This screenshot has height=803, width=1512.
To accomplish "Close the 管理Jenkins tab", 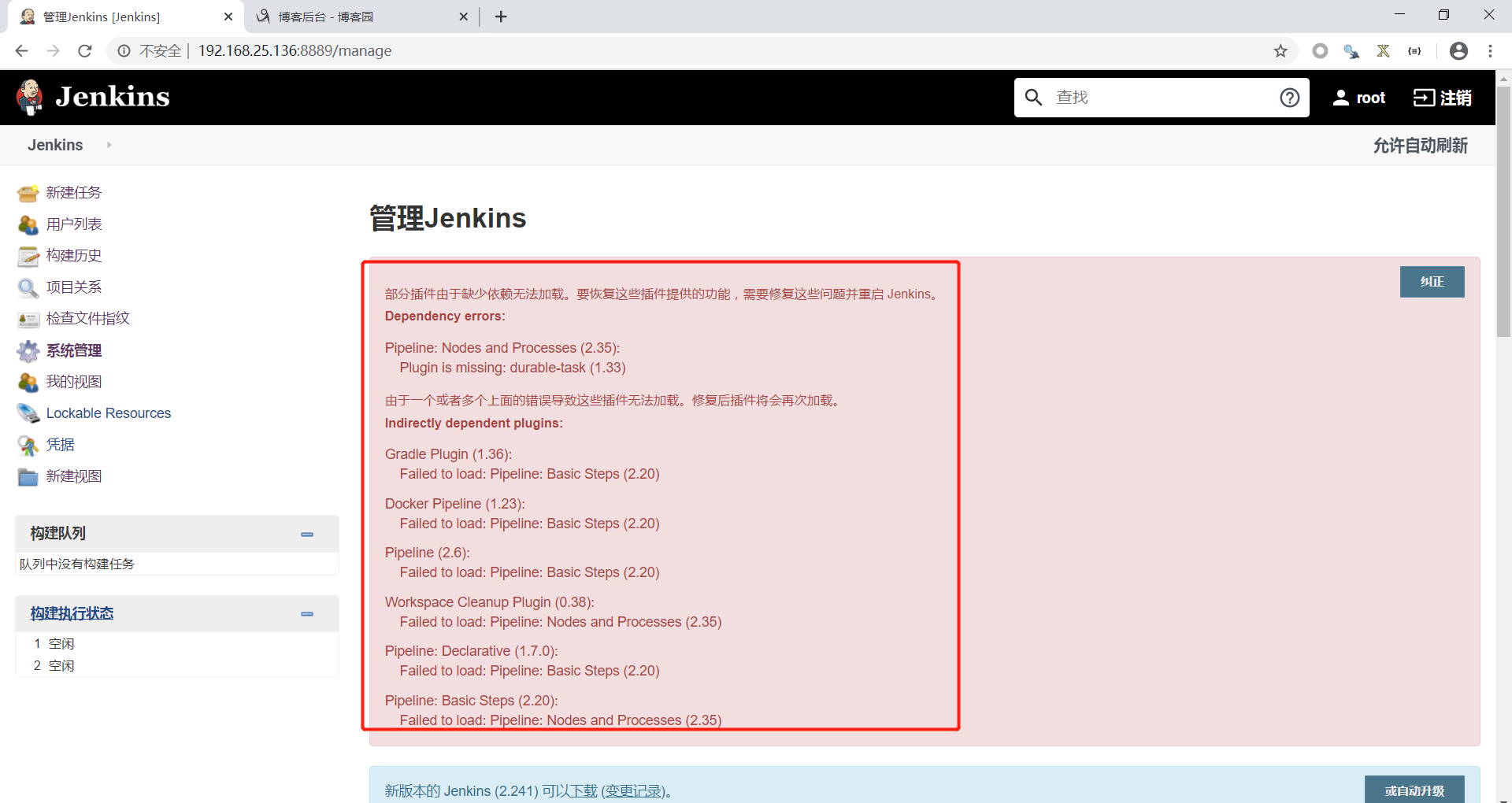I will pyautogui.click(x=228, y=17).
